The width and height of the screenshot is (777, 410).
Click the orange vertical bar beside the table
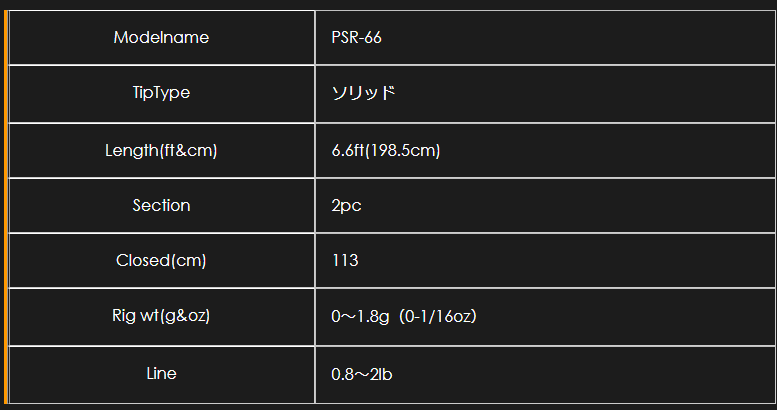click(x=5, y=205)
